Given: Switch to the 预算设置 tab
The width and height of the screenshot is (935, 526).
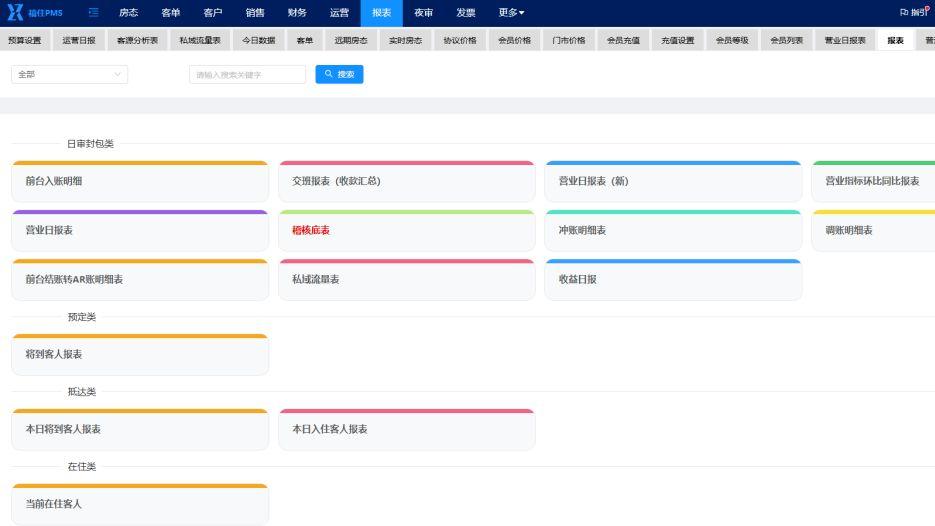Looking at the screenshot, I should 25,41.
